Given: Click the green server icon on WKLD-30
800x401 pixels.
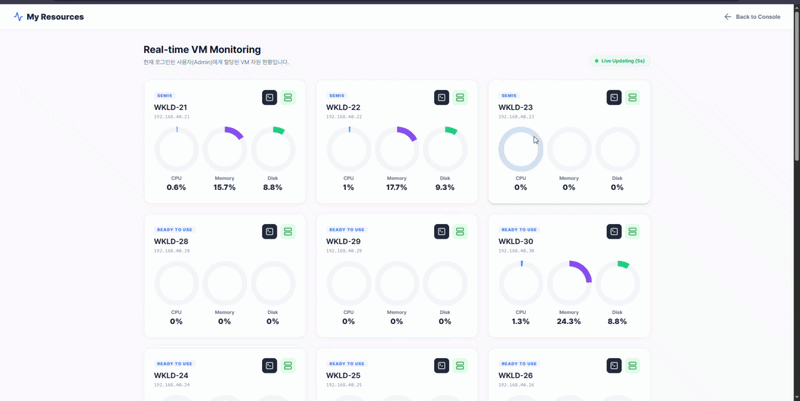Looking at the screenshot, I should point(633,232).
